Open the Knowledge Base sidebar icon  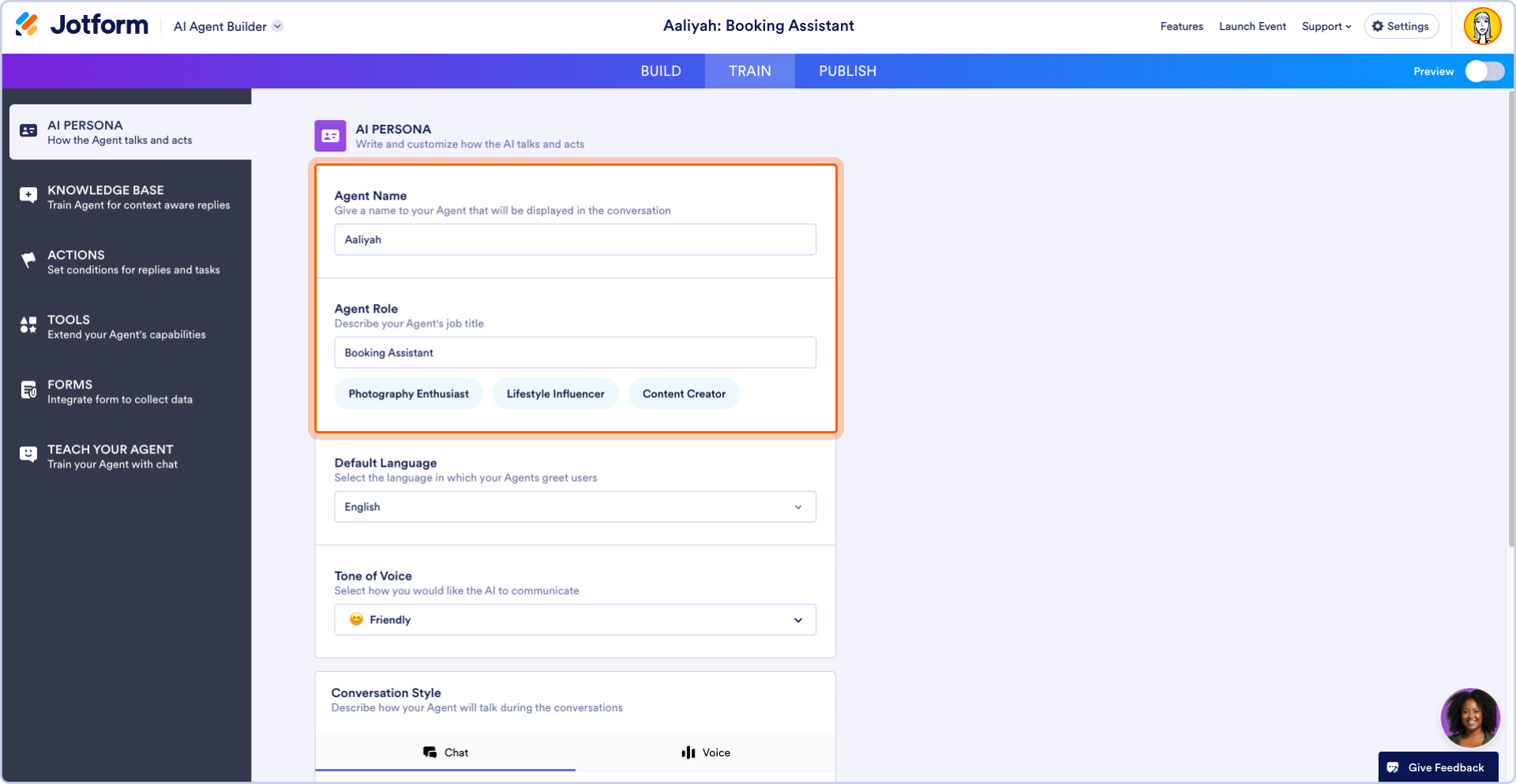[x=28, y=196]
